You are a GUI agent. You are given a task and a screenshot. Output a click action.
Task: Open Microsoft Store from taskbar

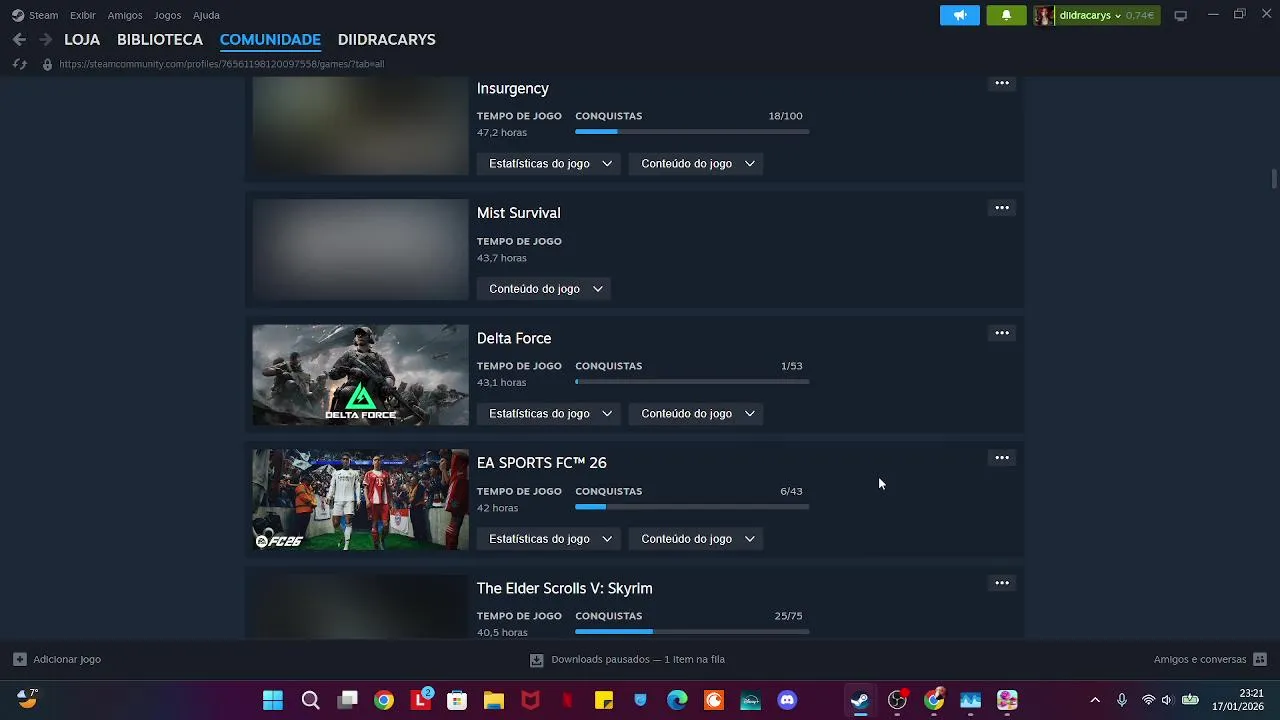click(x=457, y=700)
